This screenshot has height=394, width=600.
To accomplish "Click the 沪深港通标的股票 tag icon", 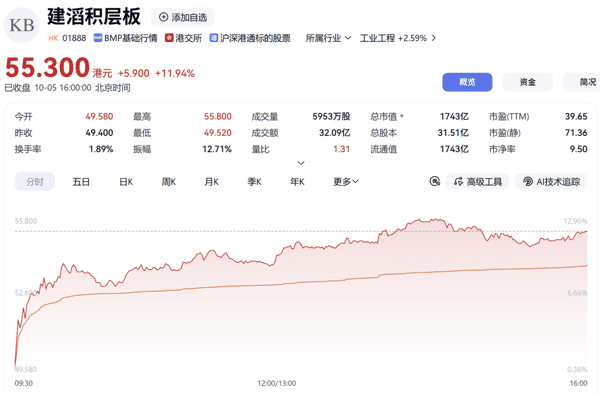I will [x=214, y=38].
